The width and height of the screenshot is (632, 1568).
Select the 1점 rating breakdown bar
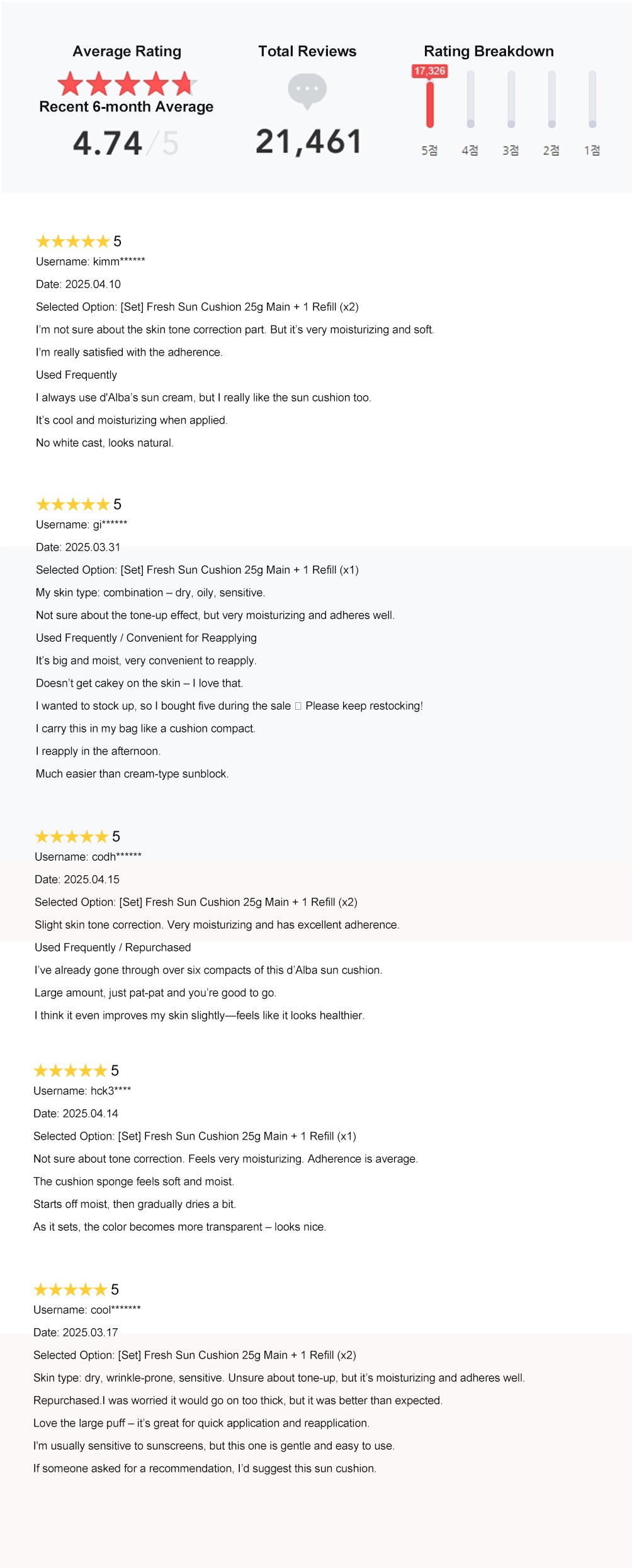[x=592, y=99]
